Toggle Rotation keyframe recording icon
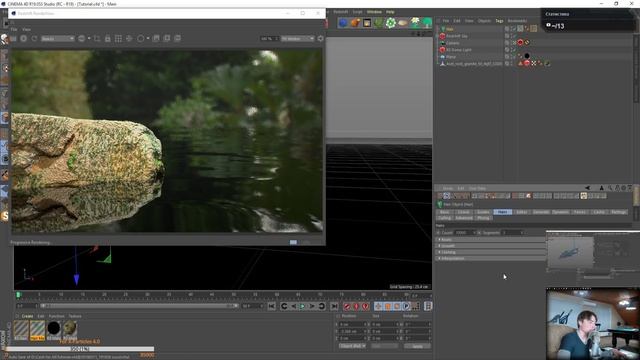 click(x=397, y=306)
